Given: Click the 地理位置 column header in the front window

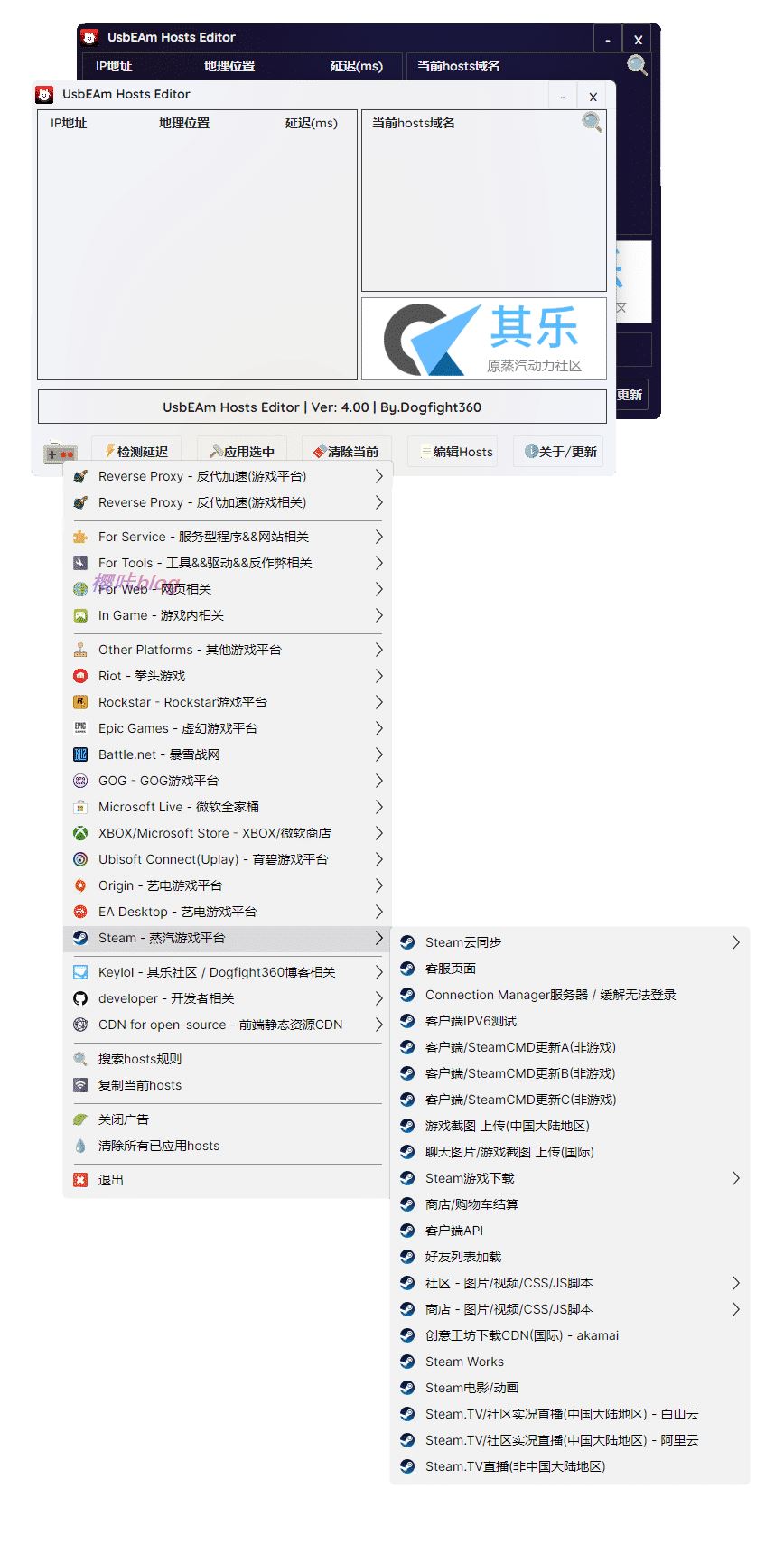Looking at the screenshot, I should coord(184,123).
